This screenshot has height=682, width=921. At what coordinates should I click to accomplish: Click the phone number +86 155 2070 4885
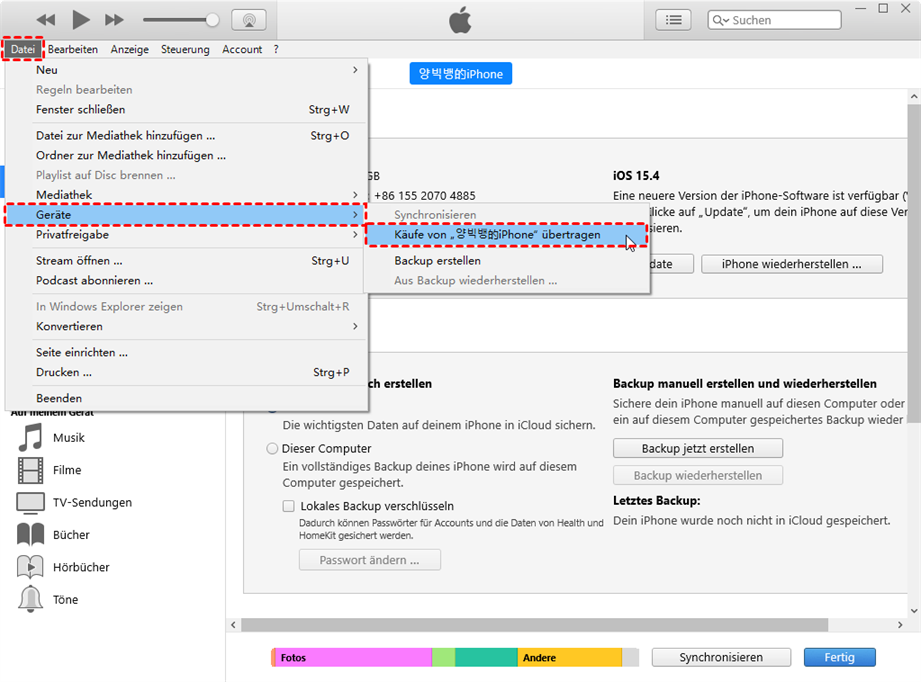point(425,196)
